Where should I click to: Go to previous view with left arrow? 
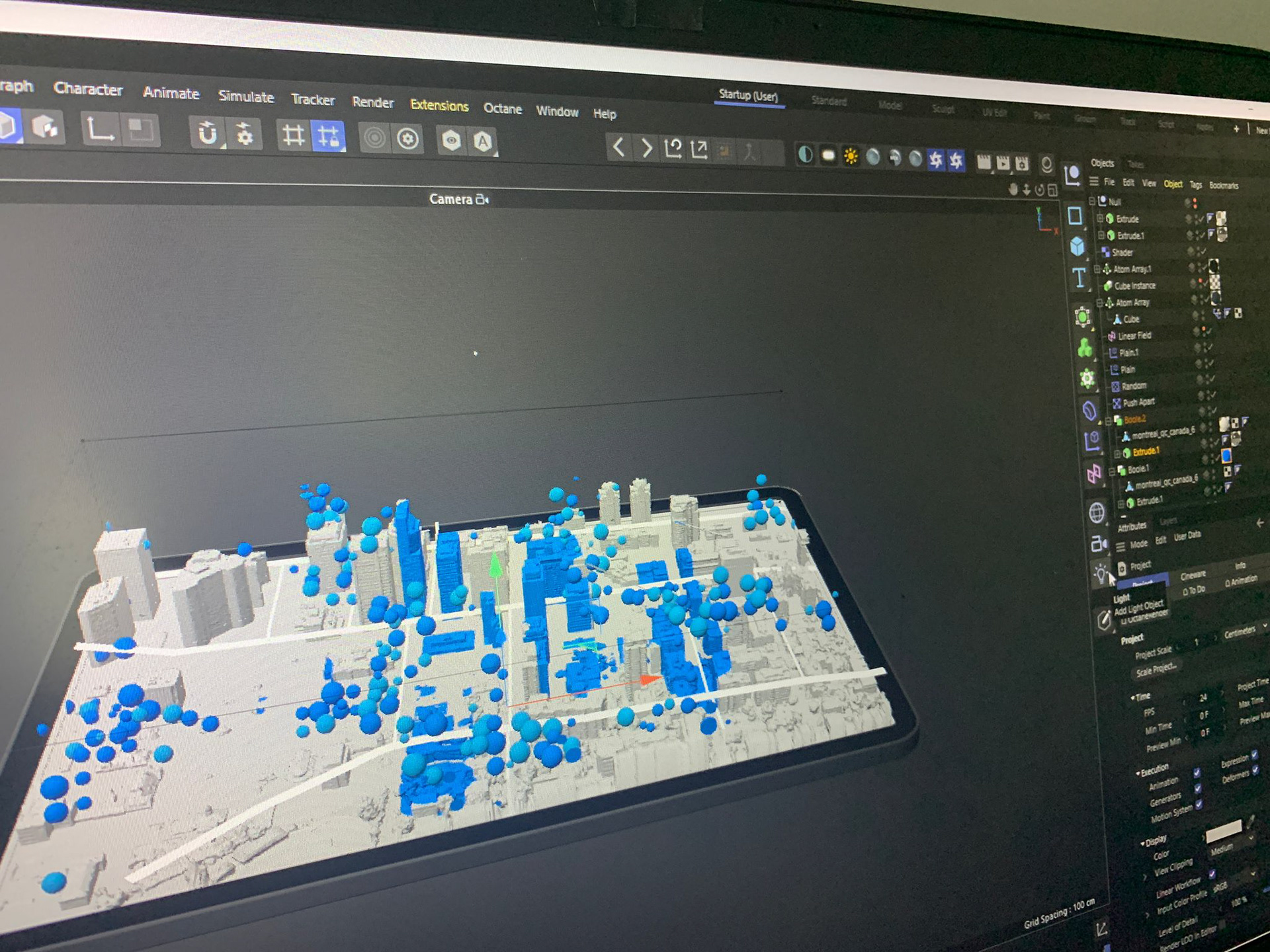[x=618, y=147]
